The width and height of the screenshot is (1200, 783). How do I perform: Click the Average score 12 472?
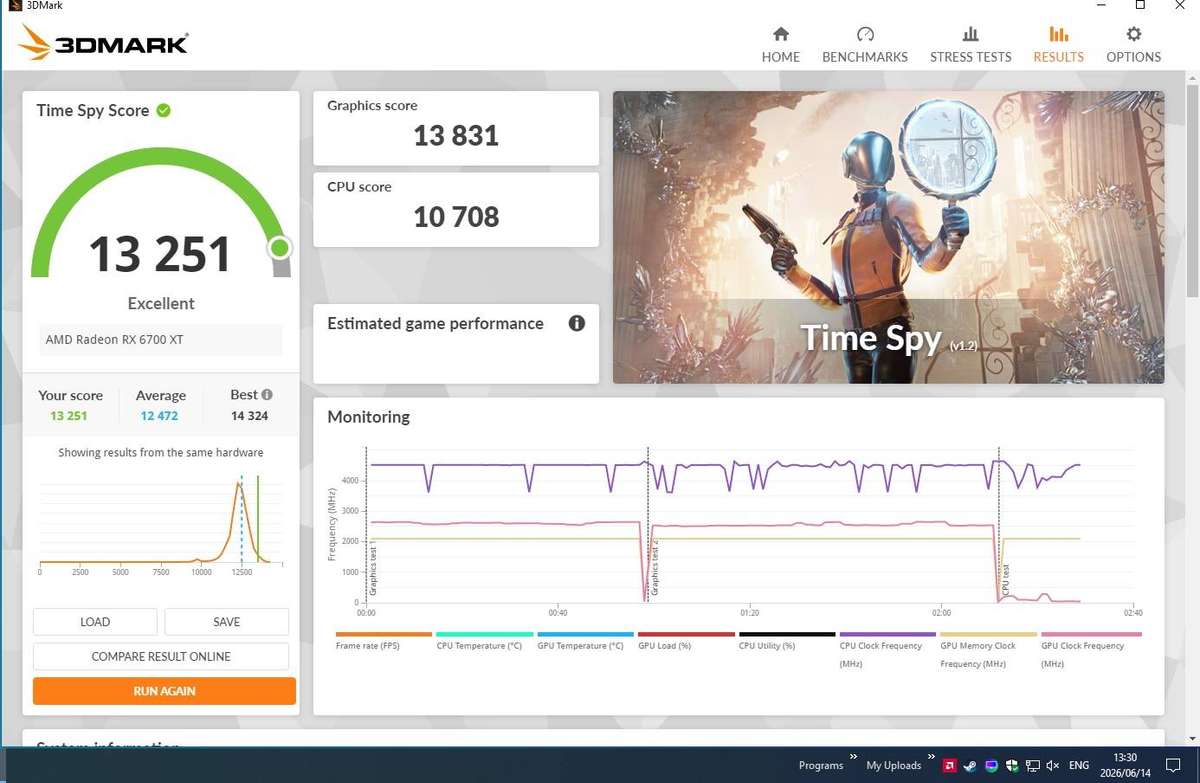[x=161, y=416]
